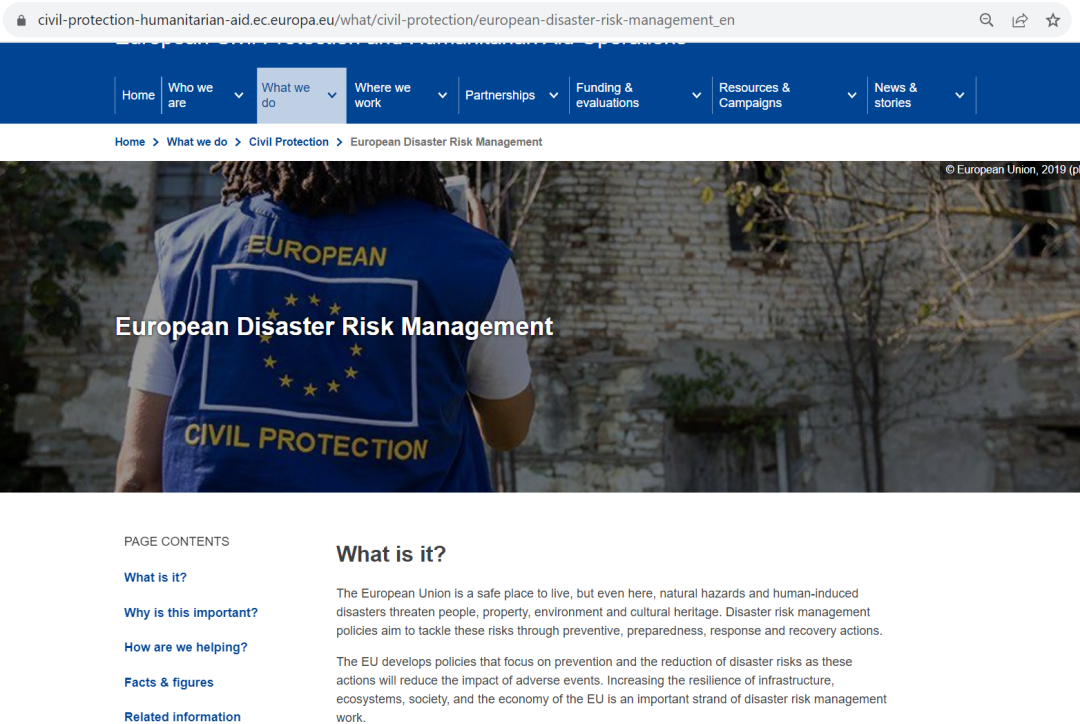The width and height of the screenshot is (1080, 724).
Task: Click the PAGE CONTENTS heading text
Action: pyautogui.click(x=176, y=541)
